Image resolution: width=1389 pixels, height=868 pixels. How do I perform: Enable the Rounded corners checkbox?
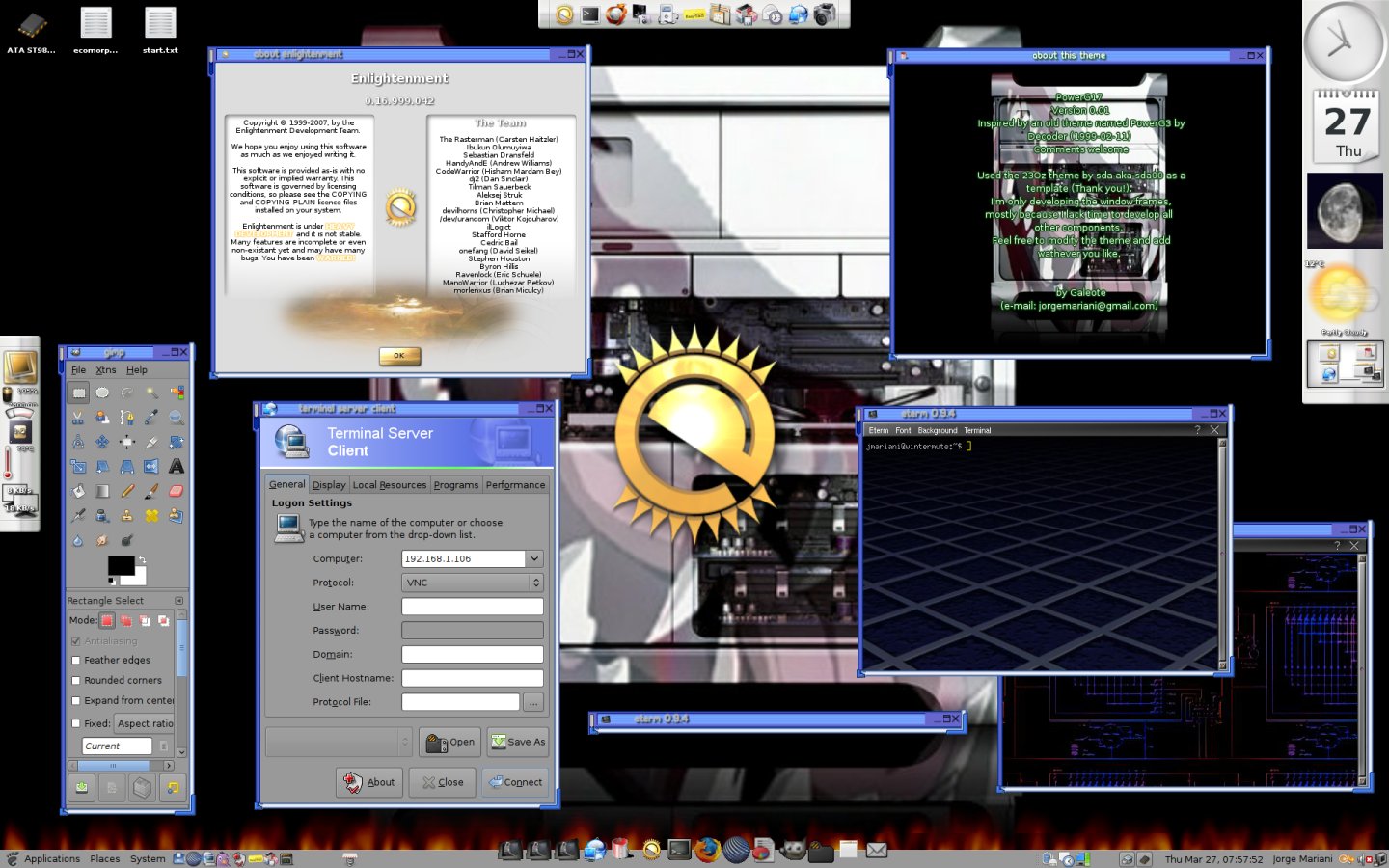76,681
